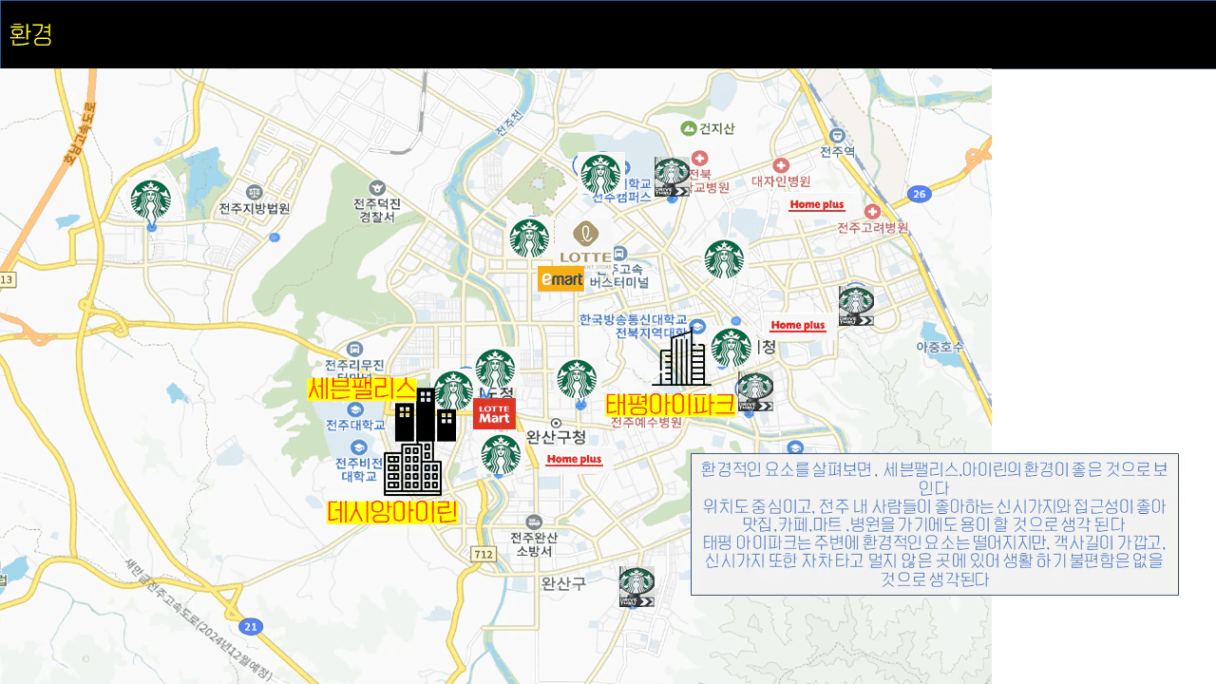Click the 데시앙아이린 building icon
This screenshot has height=684, width=1216.
[x=412, y=468]
